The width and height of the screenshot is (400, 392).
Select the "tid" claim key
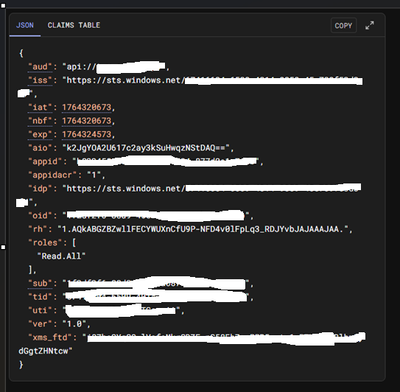pos(40,297)
